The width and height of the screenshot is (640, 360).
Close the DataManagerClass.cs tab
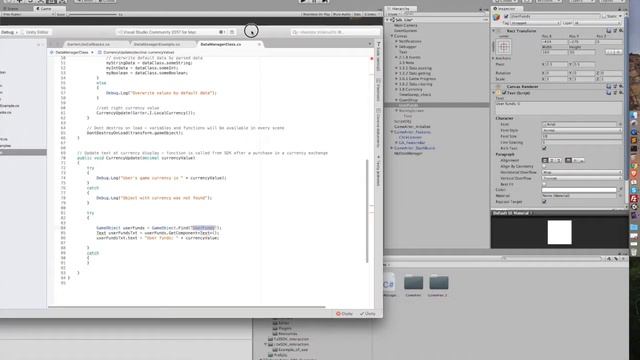pyautogui.click(x=259, y=44)
